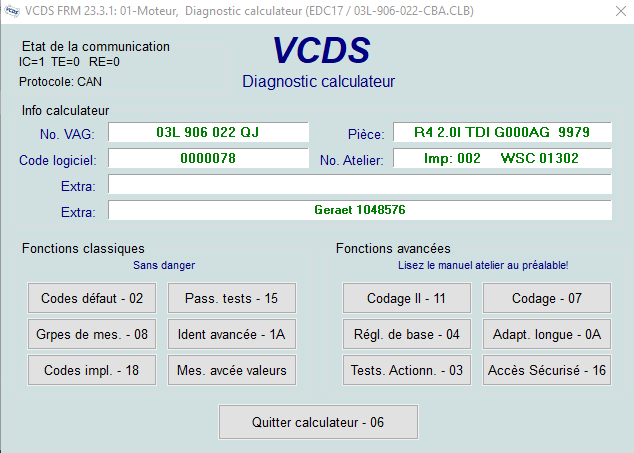Open Codes défaut - 02
This screenshot has height=453, width=634.
(x=92, y=298)
